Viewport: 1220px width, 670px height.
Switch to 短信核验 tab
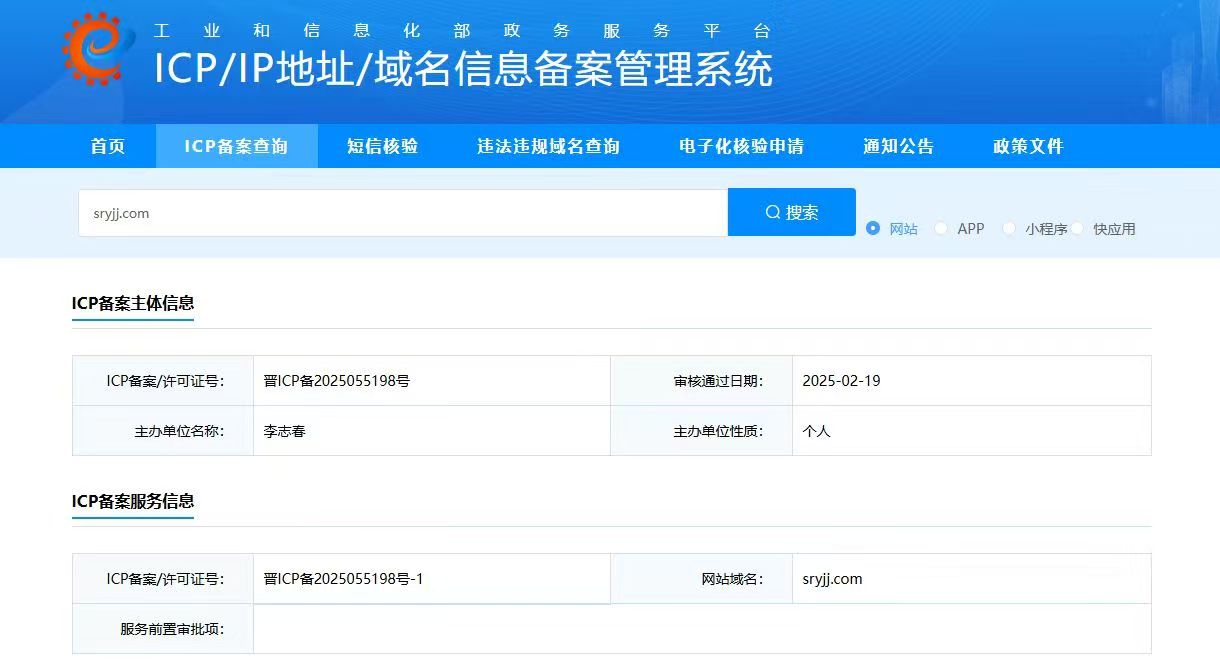click(x=383, y=146)
